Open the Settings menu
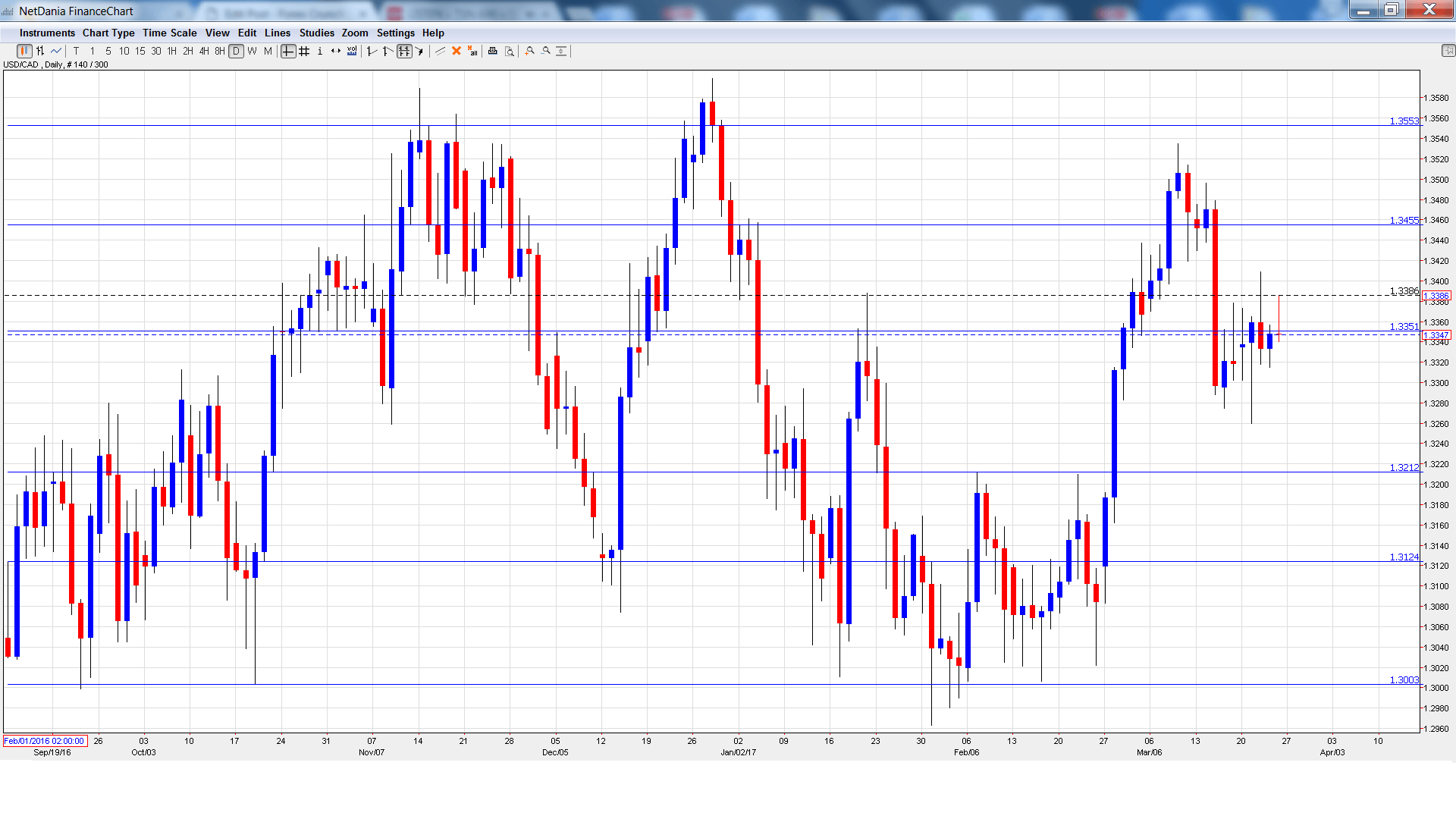 [x=395, y=33]
